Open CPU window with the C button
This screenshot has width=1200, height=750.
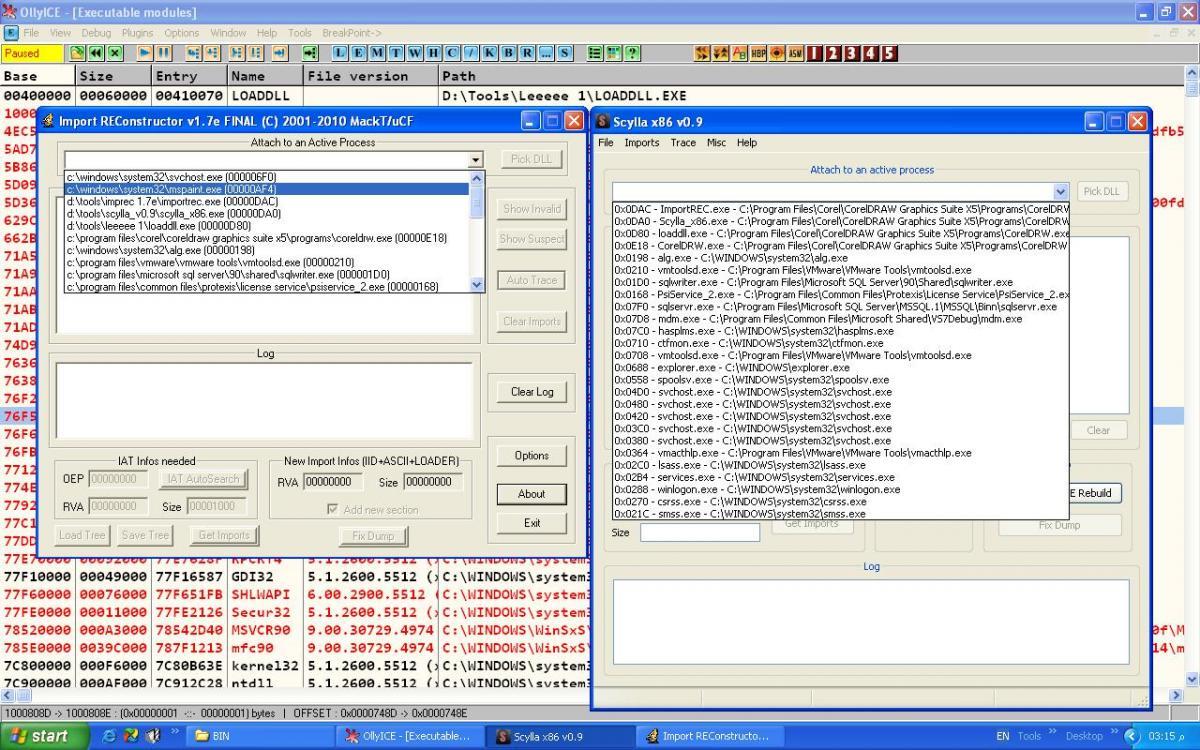451,53
